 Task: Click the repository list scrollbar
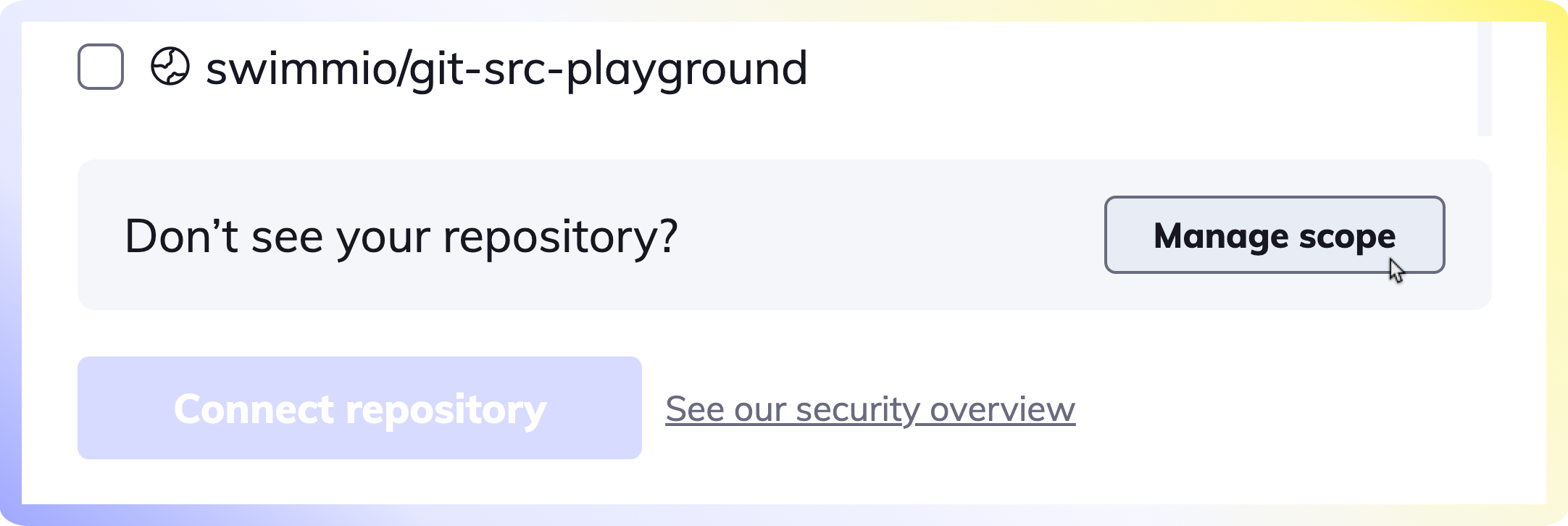[x=1485, y=78]
